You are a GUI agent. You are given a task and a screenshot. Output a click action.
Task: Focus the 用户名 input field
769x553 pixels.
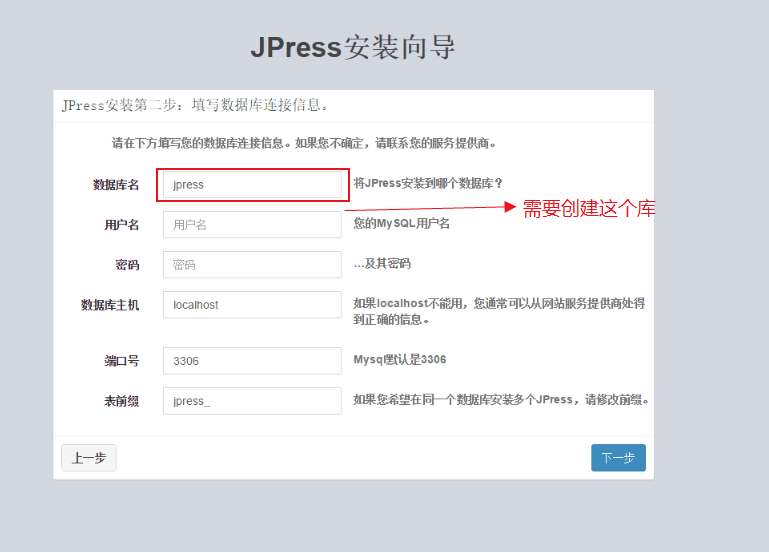(x=252, y=225)
